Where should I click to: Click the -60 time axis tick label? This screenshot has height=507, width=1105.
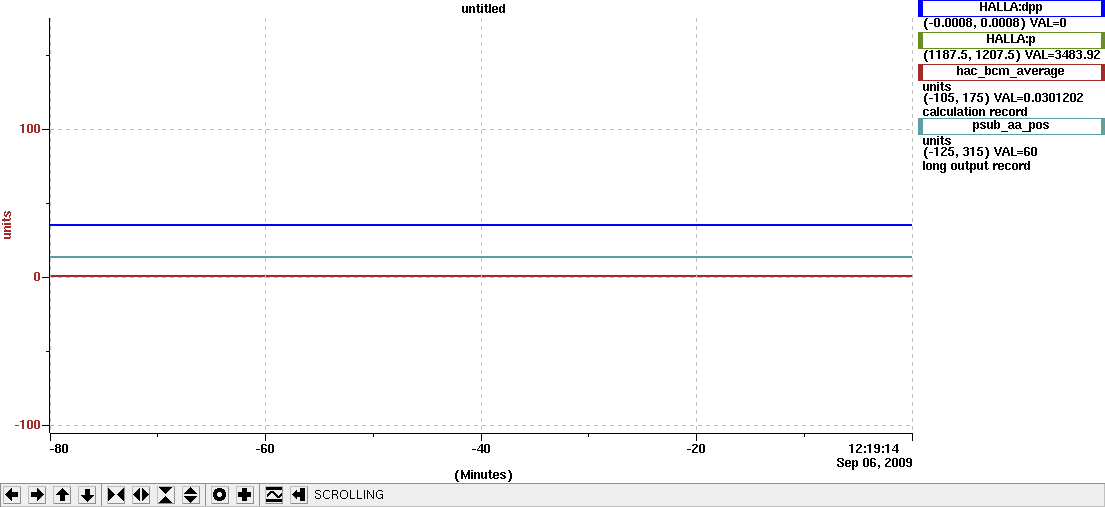265,448
